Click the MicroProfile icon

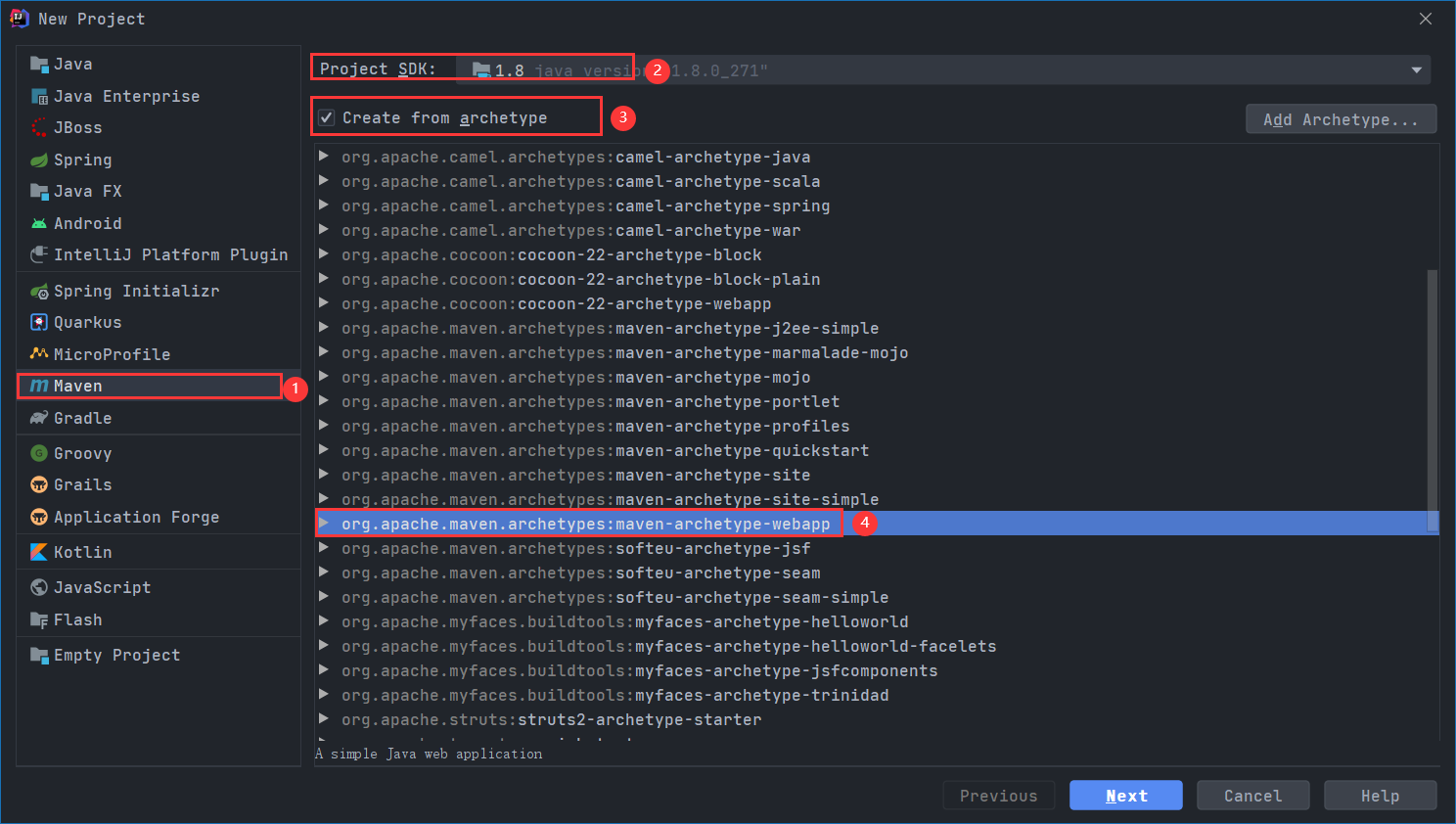click(39, 353)
